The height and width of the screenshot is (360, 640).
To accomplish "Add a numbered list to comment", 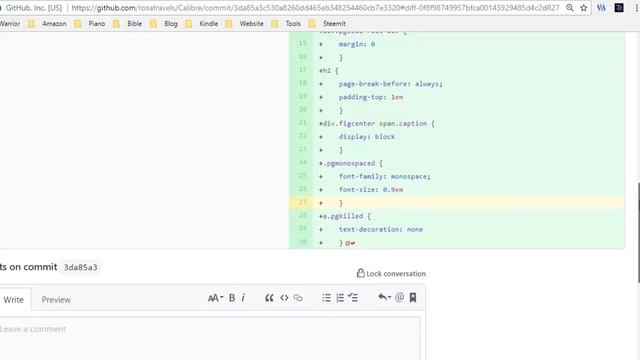I will 340,298.
